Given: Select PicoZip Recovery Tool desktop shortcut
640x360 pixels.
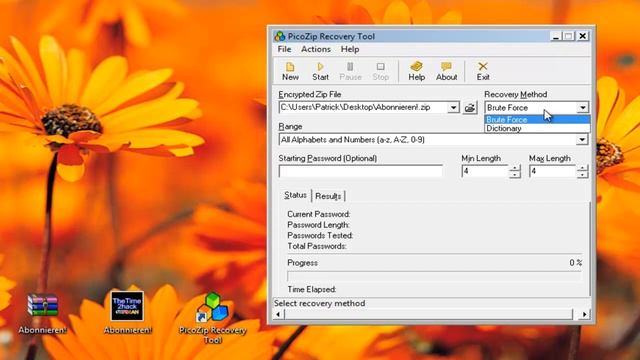Looking at the screenshot, I should tap(212, 318).
